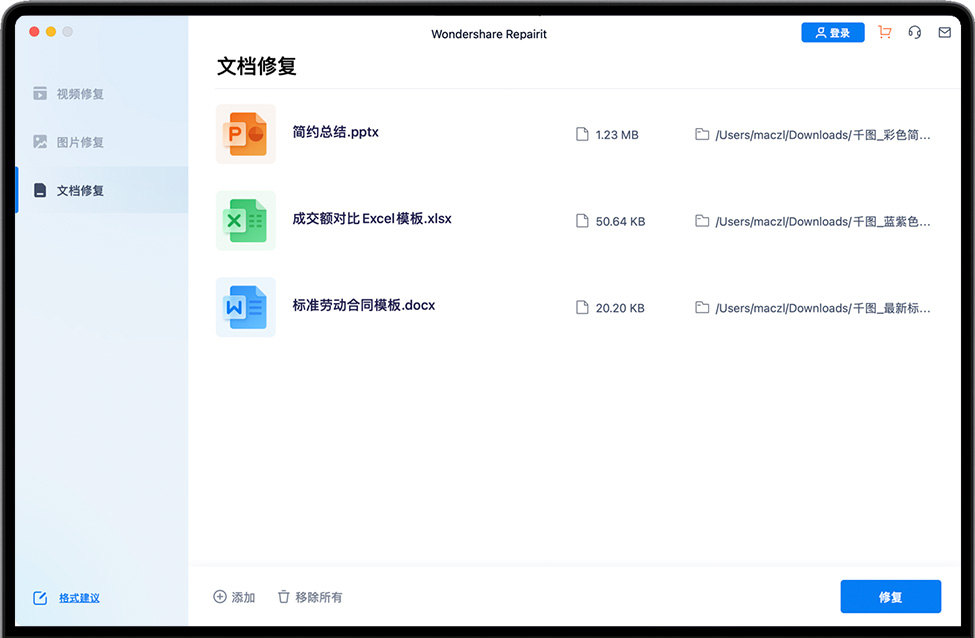This screenshot has height=638, width=975.
Task: Click the Excel file icon
Action: tap(246, 220)
